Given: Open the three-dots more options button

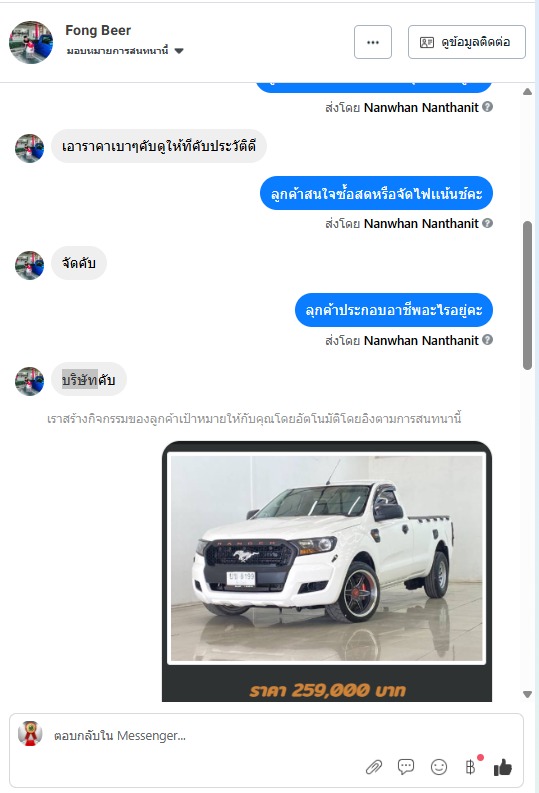Looking at the screenshot, I should pyautogui.click(x=373, y=42).
